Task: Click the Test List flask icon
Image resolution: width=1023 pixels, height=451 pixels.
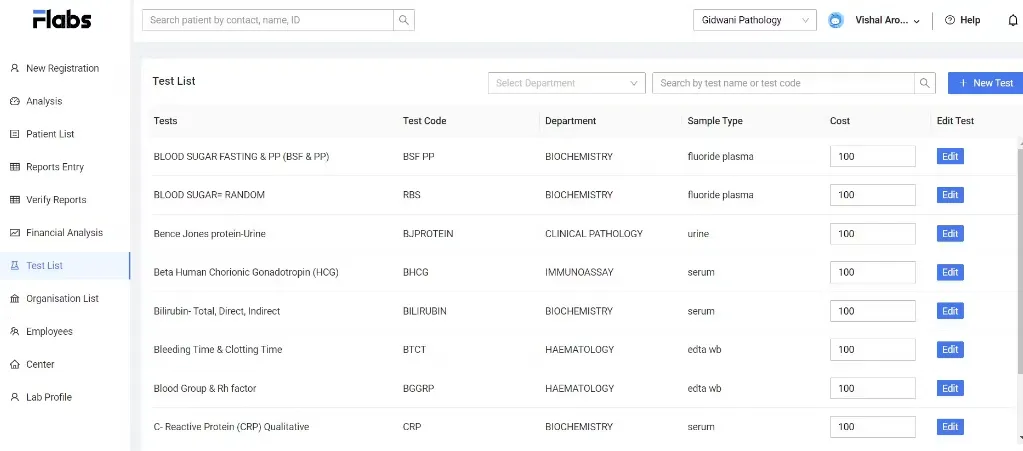Action: (14, 266)
